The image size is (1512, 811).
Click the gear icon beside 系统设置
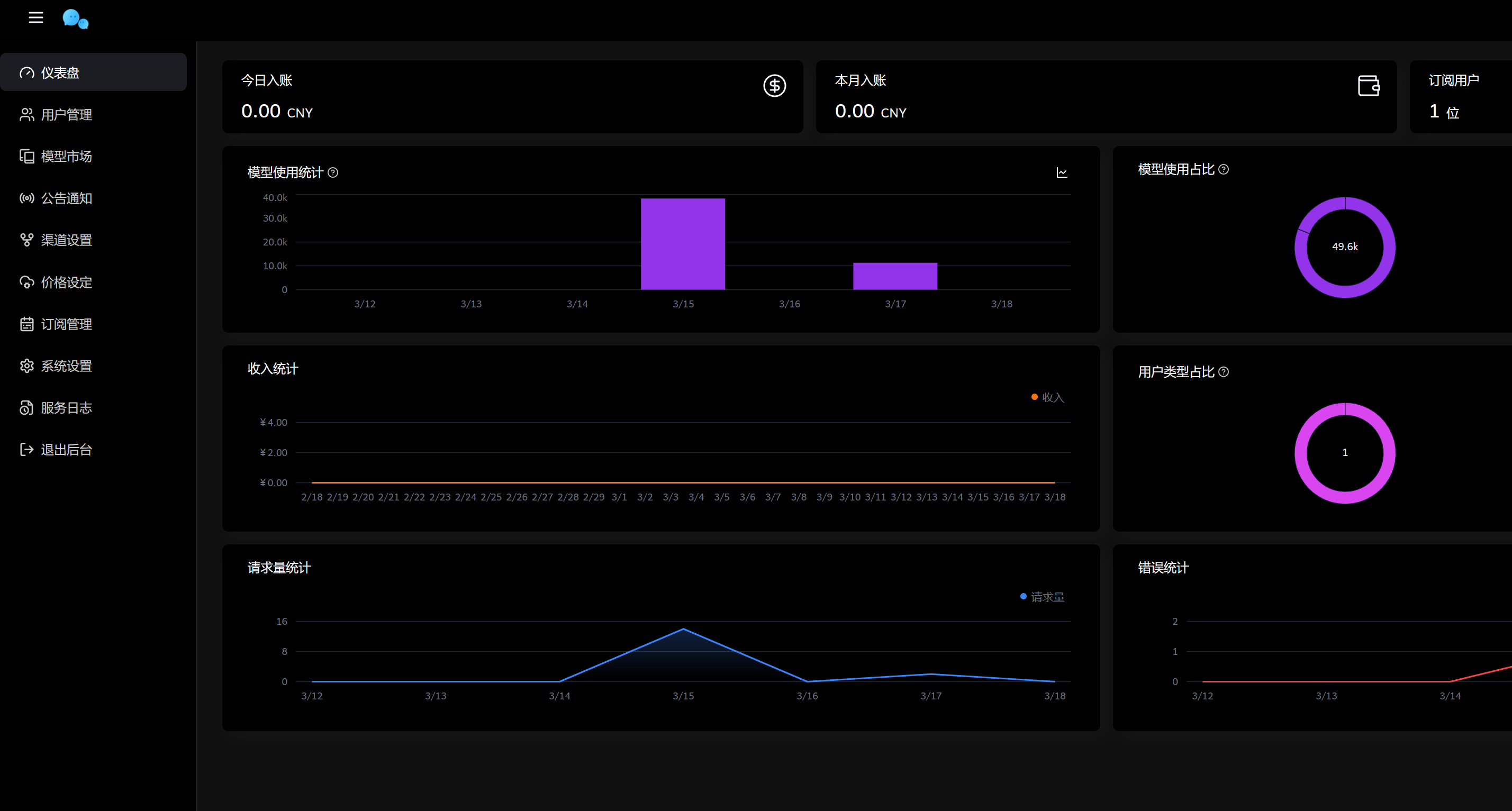(x=27, y=366)
